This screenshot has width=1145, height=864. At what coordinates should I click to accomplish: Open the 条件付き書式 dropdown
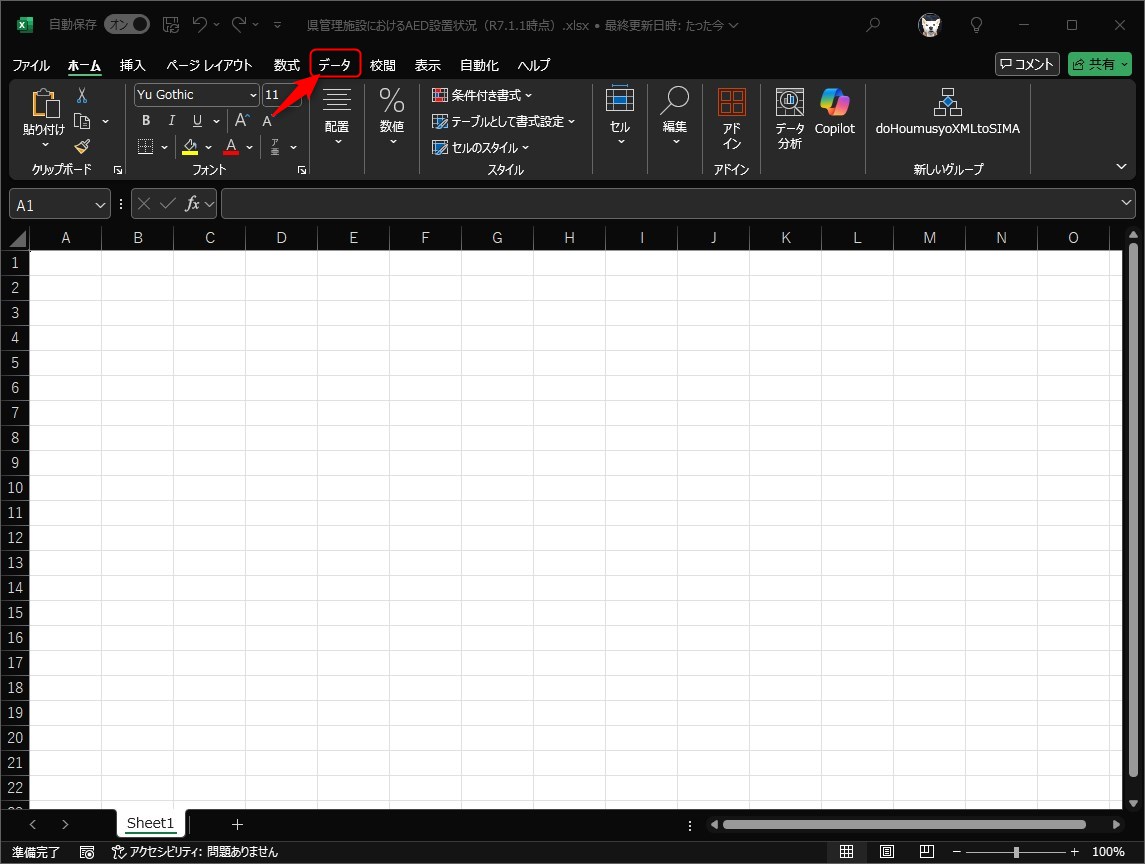click(482, 95)
